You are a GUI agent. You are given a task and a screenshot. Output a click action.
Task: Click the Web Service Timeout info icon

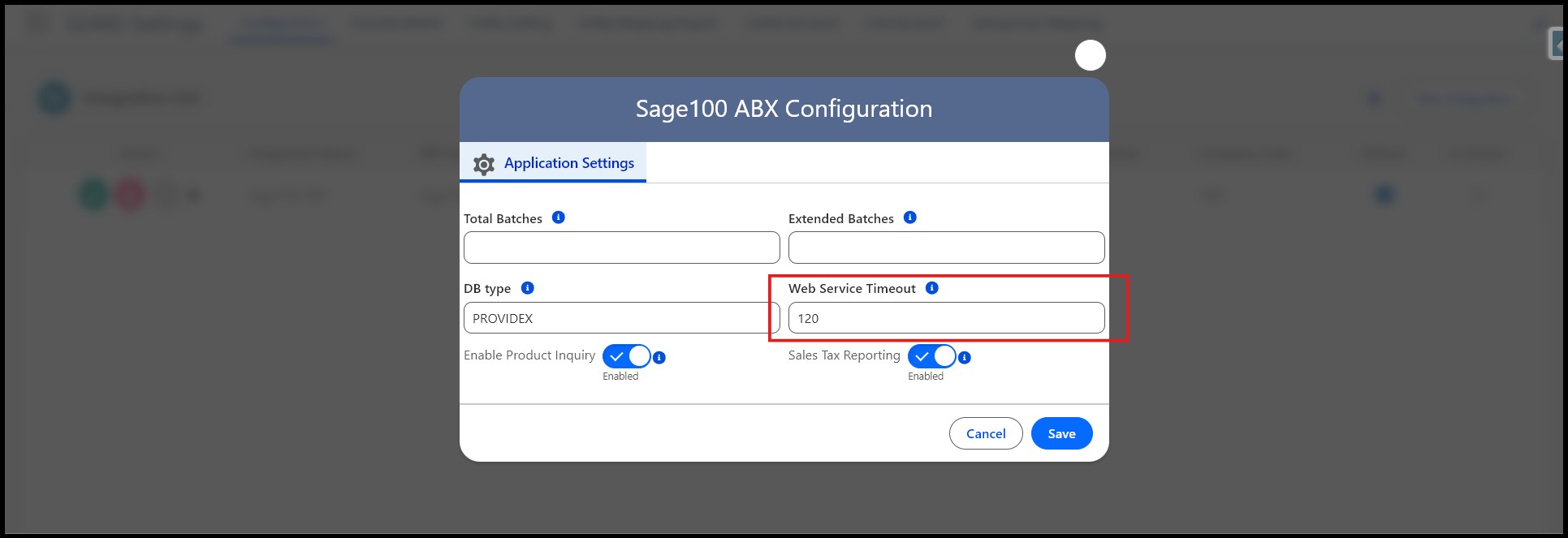pyautogui.click(x=931, y=288)
